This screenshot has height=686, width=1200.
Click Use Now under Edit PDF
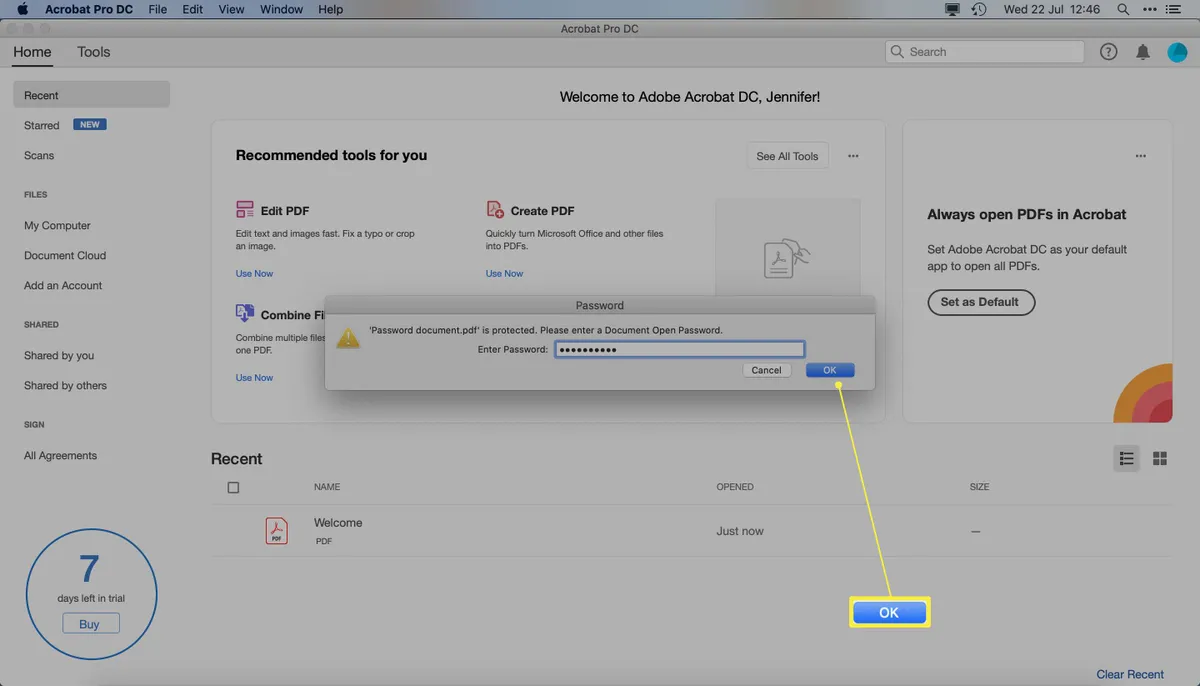[254, 273]
